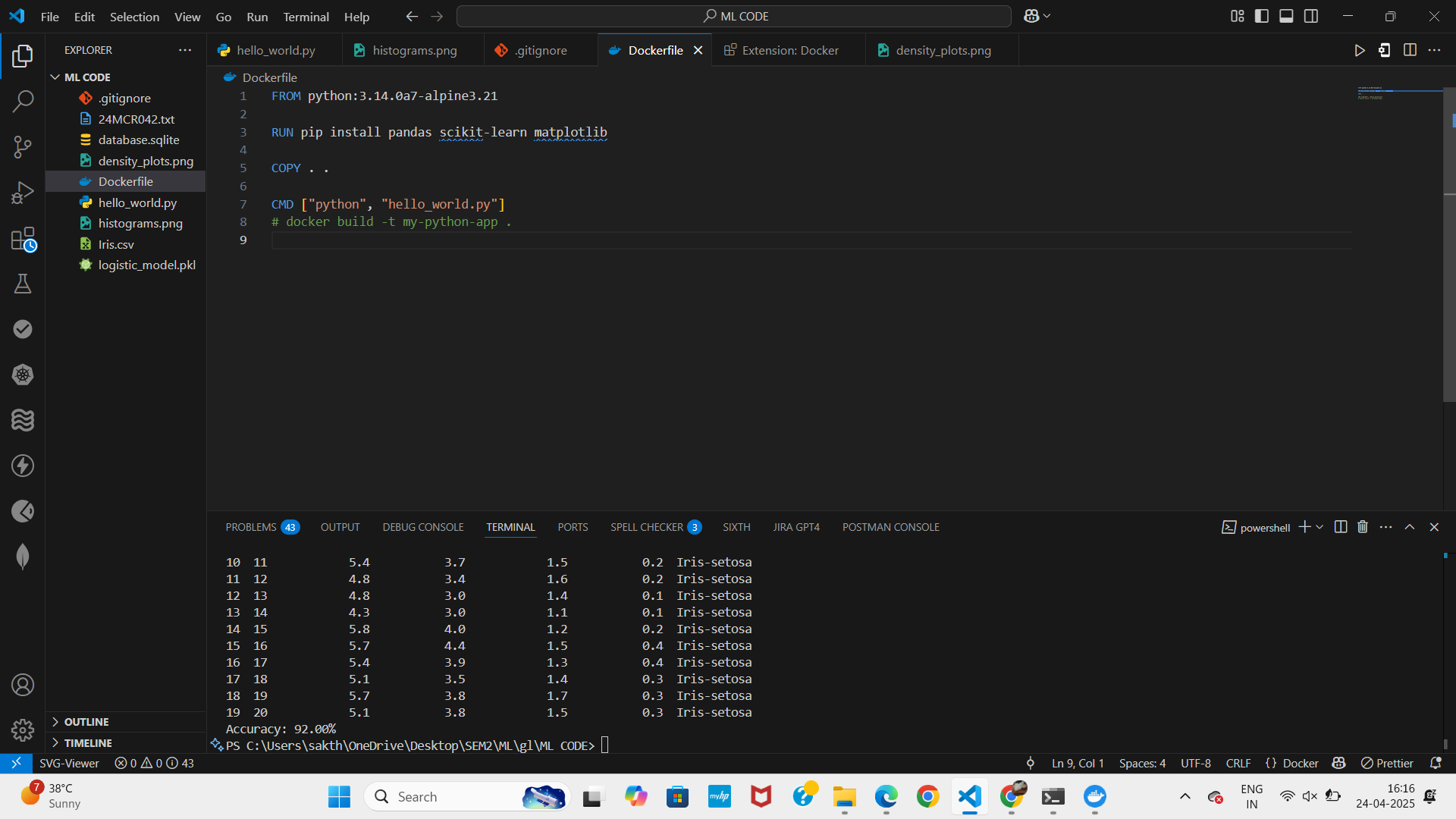Switch to the hello_world.py tab

pyautogui.click(x=275, y=50)
